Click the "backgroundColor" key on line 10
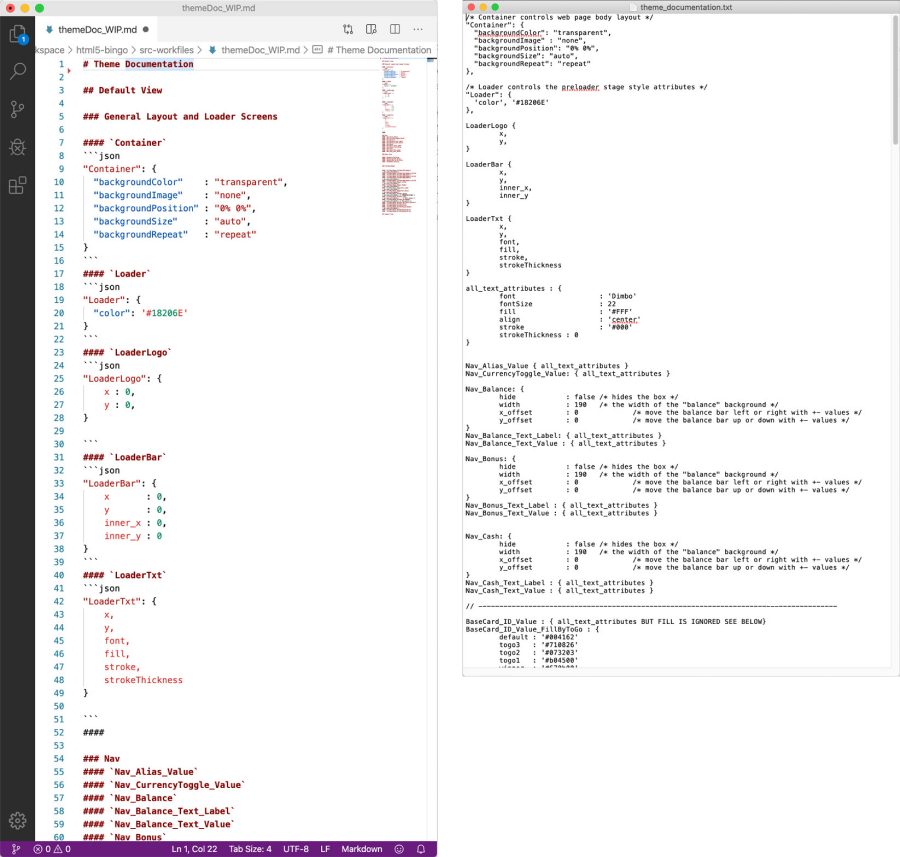Screen dimensions: 900x857 point(138,182)
